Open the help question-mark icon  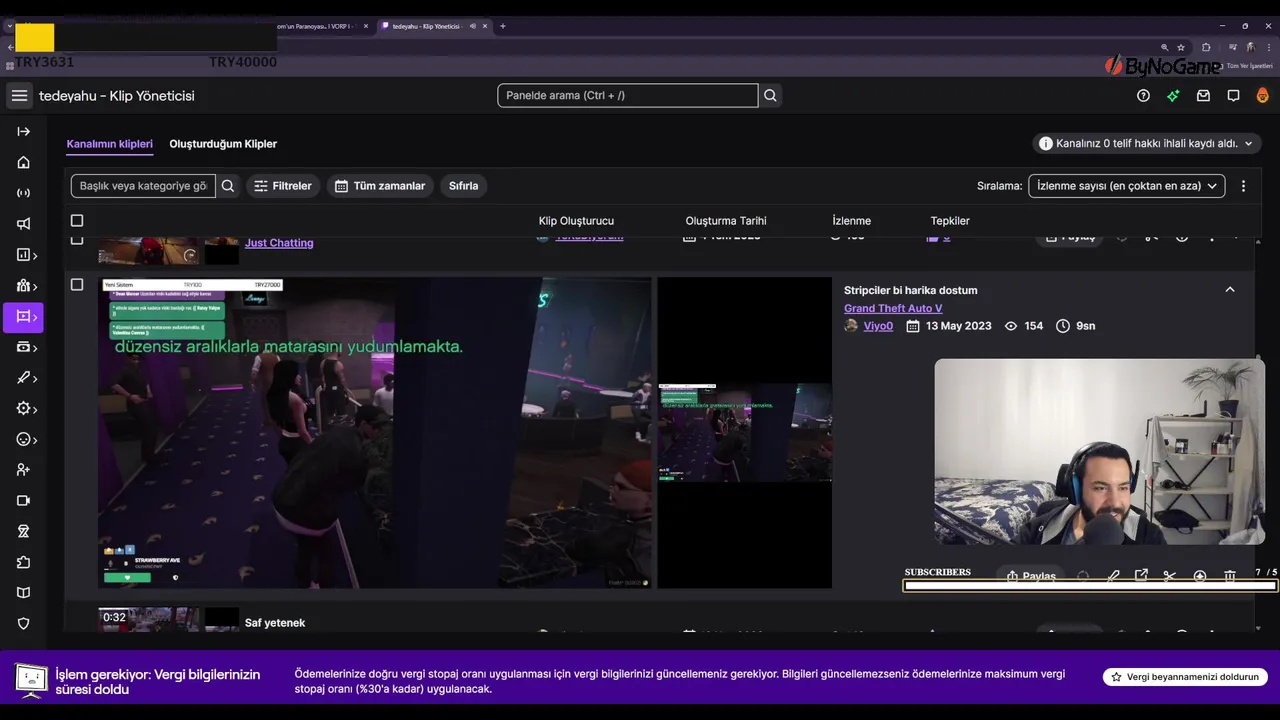click(x=1143, y=96)
